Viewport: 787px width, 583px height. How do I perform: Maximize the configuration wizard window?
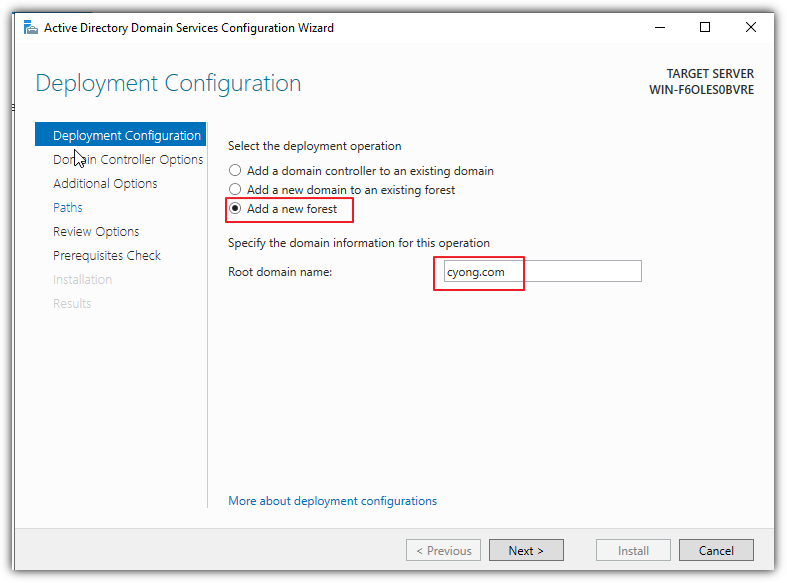coord(705,28)
